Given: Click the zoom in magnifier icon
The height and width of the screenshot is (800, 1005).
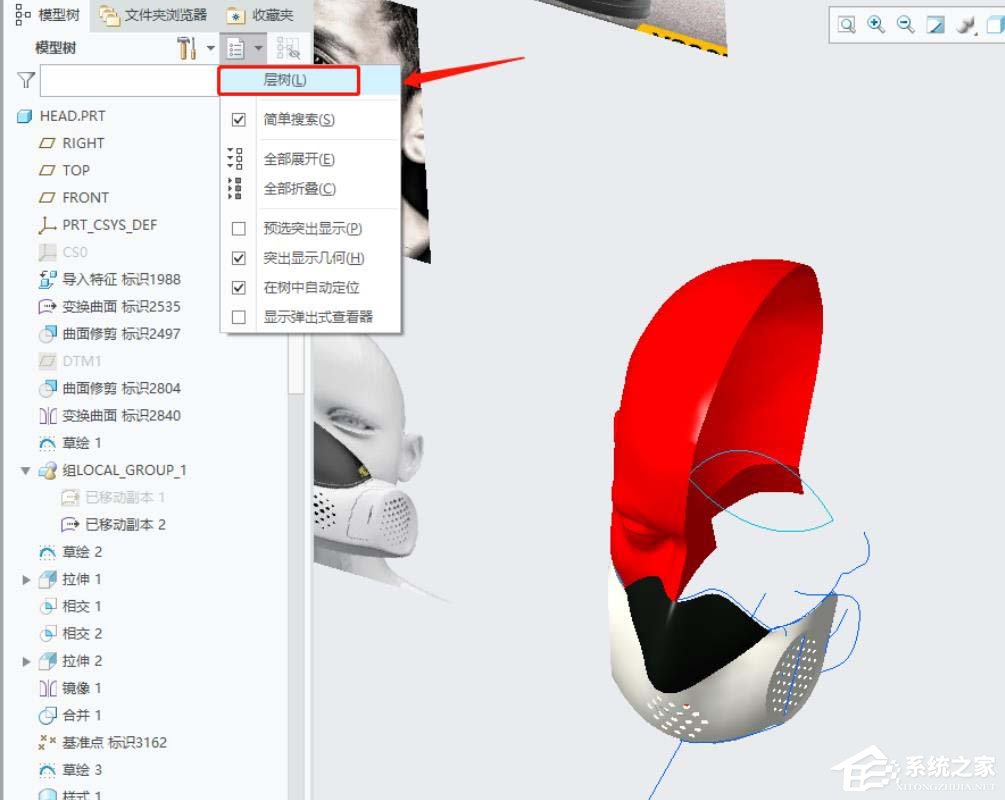Looking at the screenshot, I should tap(876, 23).
